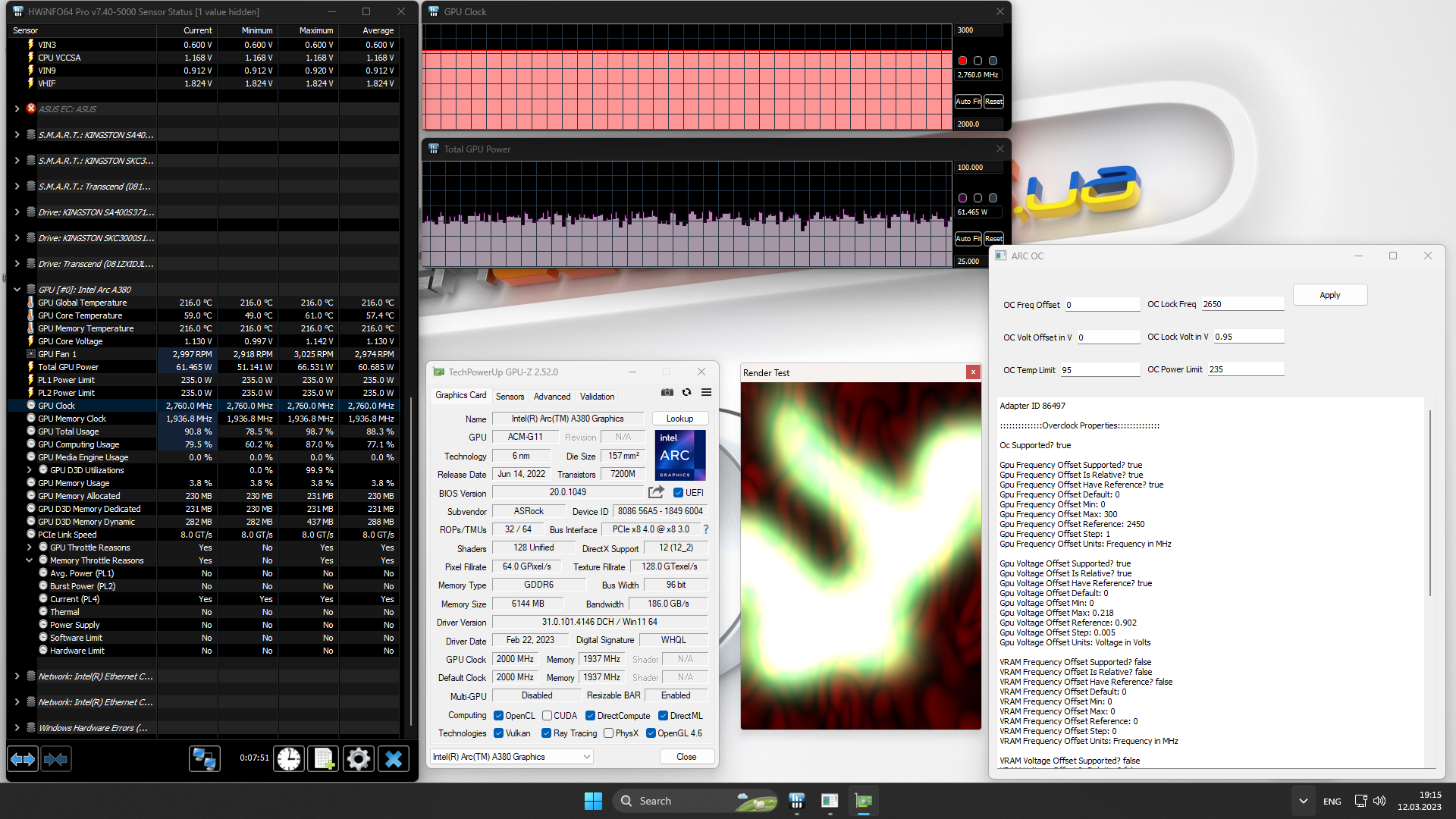Open the GPU selection dropdown in GPU-Z
The width and height of the screenshot is (1456, 819).
[587, 757]
